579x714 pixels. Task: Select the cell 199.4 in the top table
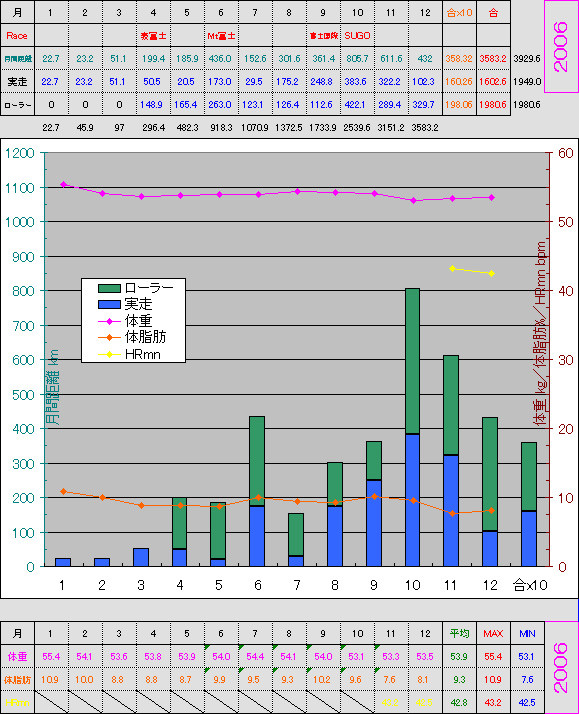[153, 59]
